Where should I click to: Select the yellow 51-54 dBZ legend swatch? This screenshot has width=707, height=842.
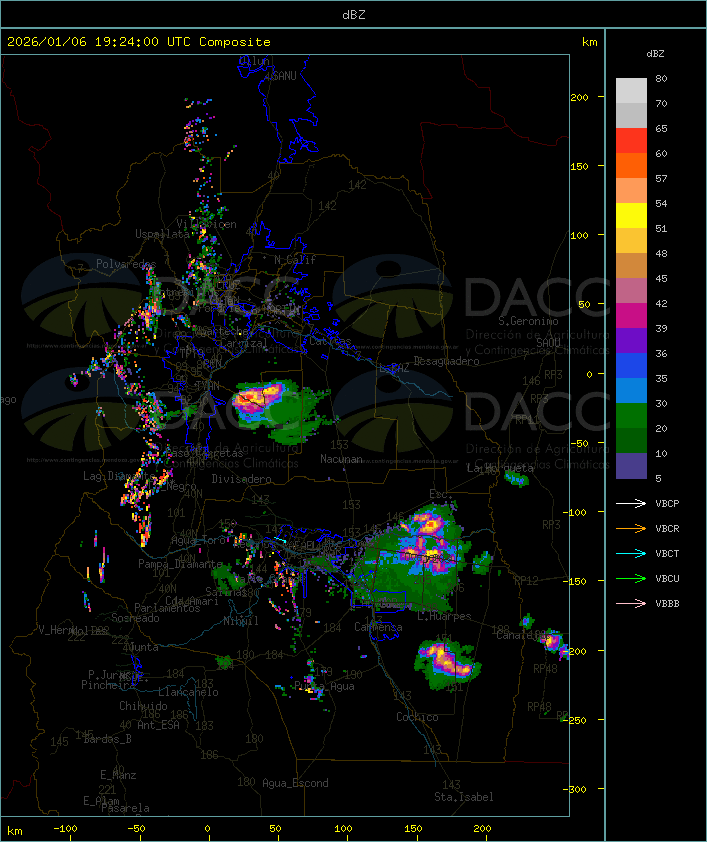click(x=631, y=216)
